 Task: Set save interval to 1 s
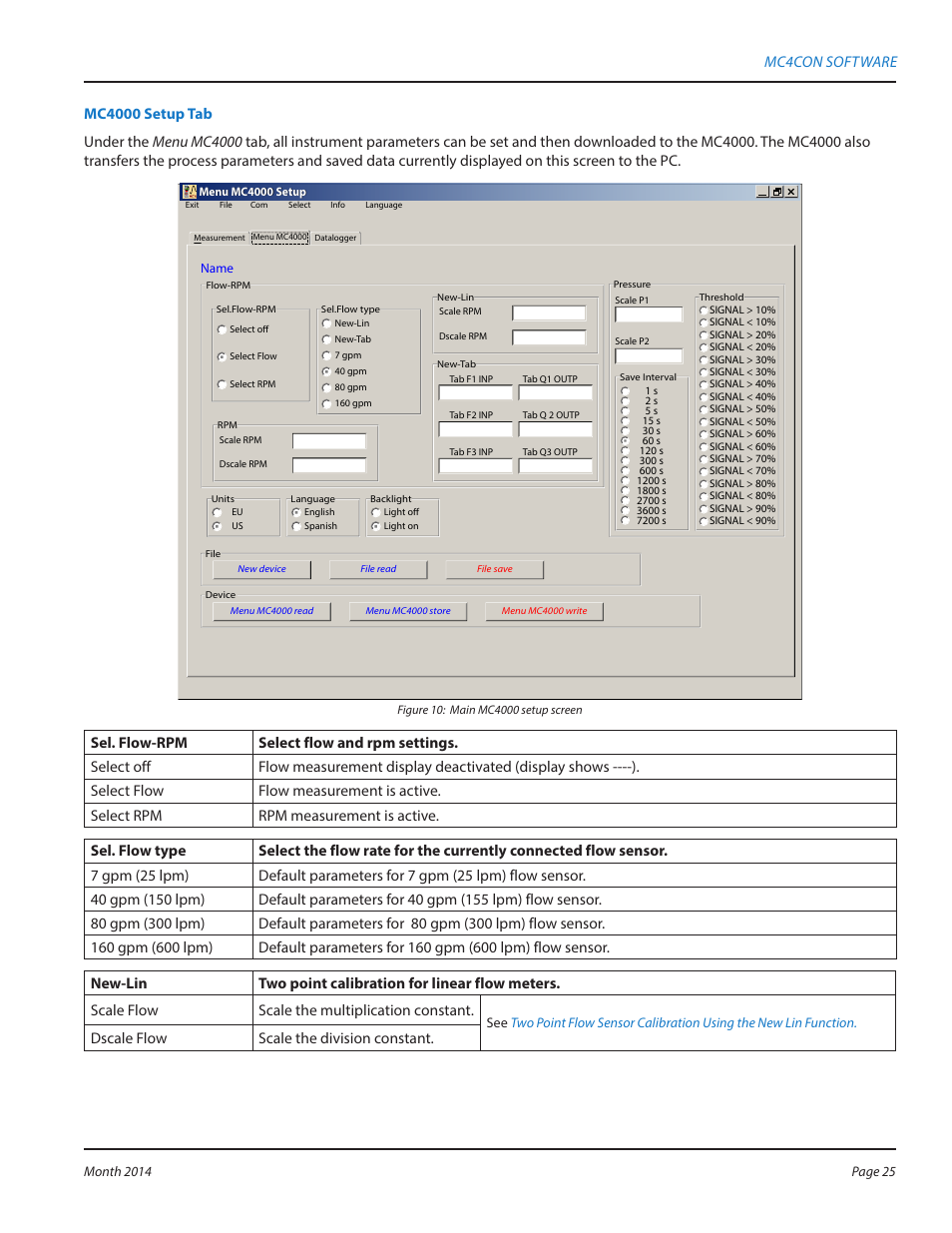pyautogui.click(x=625, y=391)
